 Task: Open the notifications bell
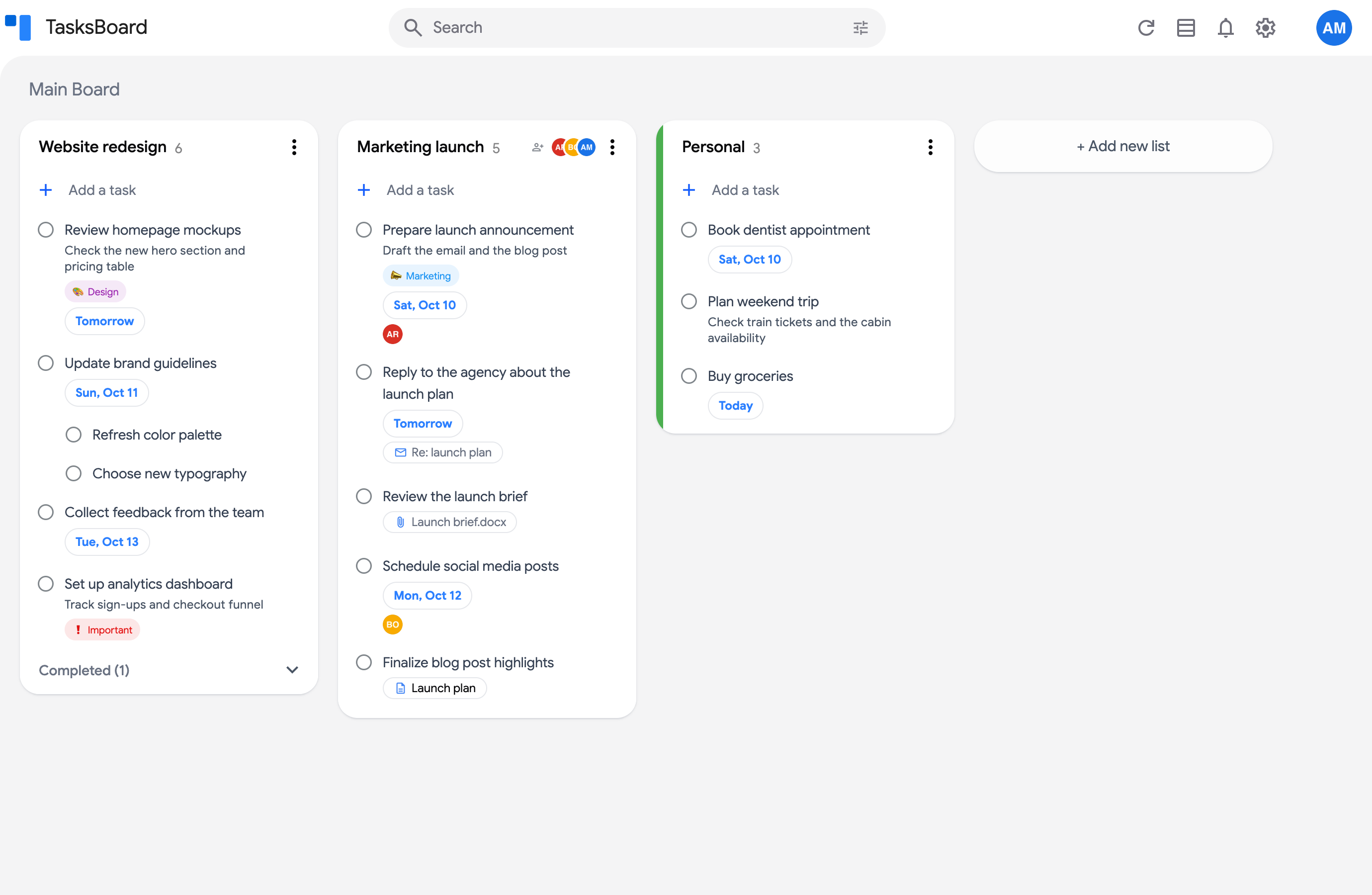(x=1225, y=28)
